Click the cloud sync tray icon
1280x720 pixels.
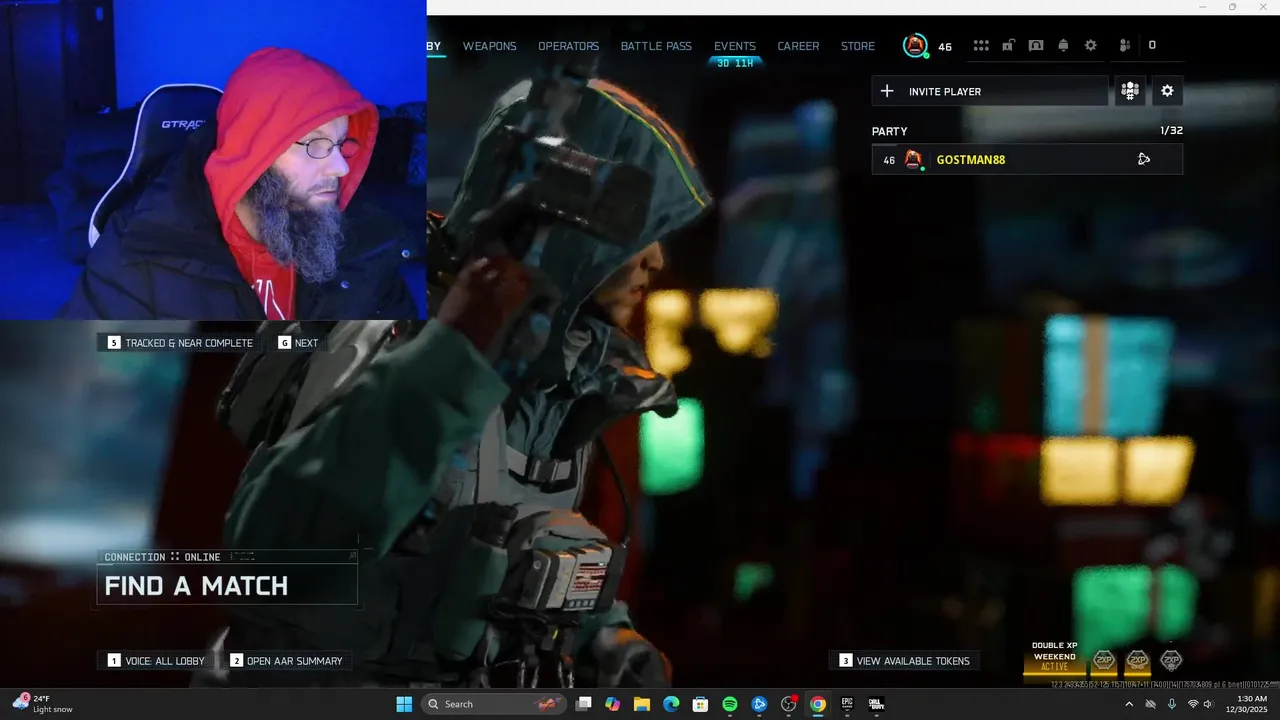[1150, 704]
